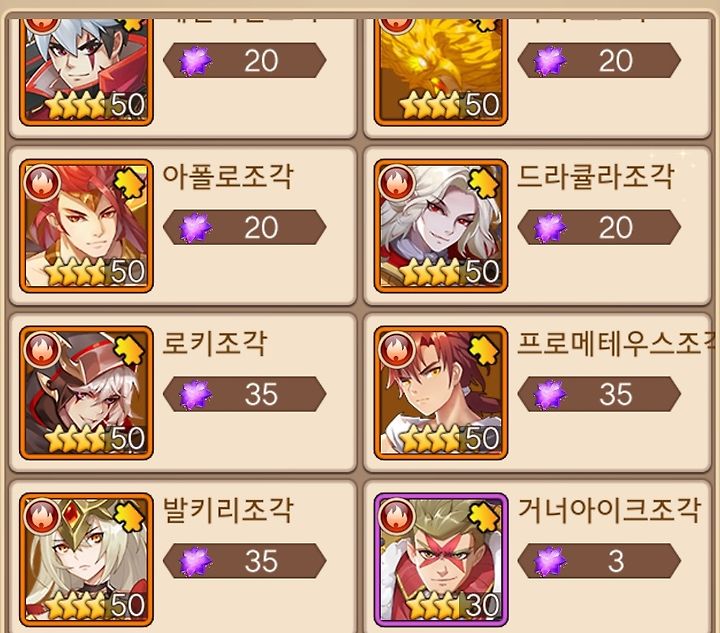Buy 프로메테우스조각 for 35 purple gems
This screenshot has height=633, width=720.
599,394
